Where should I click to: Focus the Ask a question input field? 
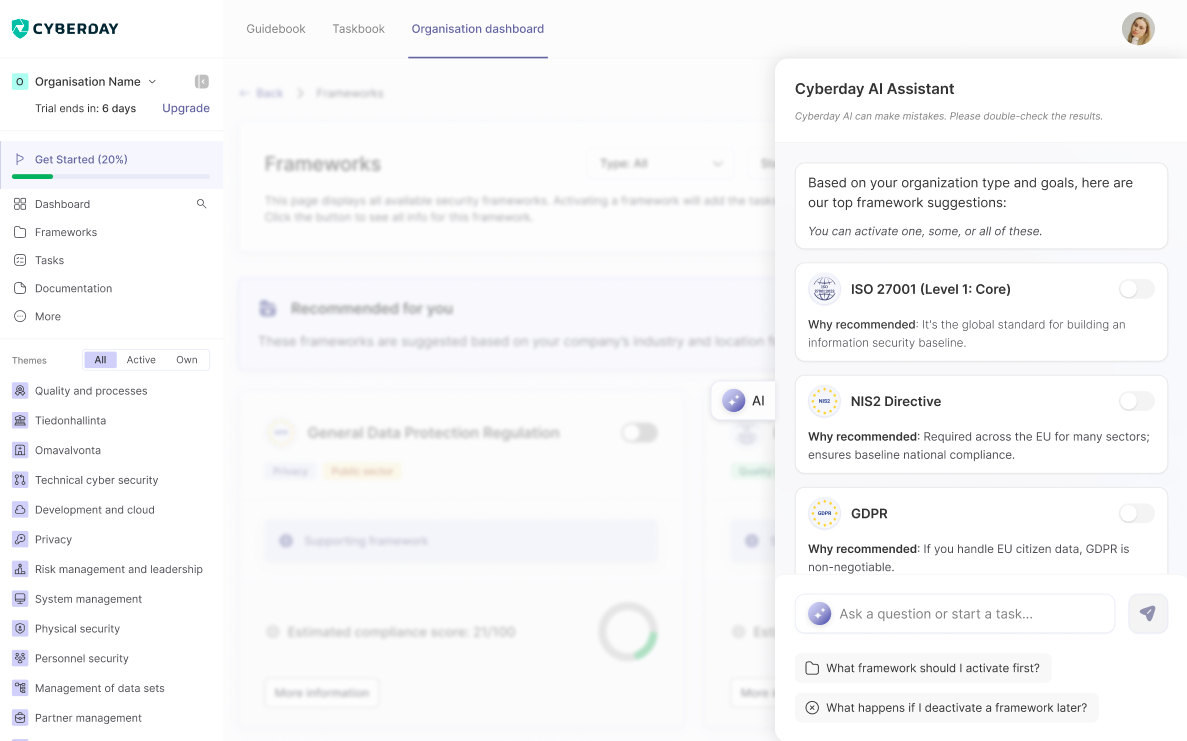(955, 613)
